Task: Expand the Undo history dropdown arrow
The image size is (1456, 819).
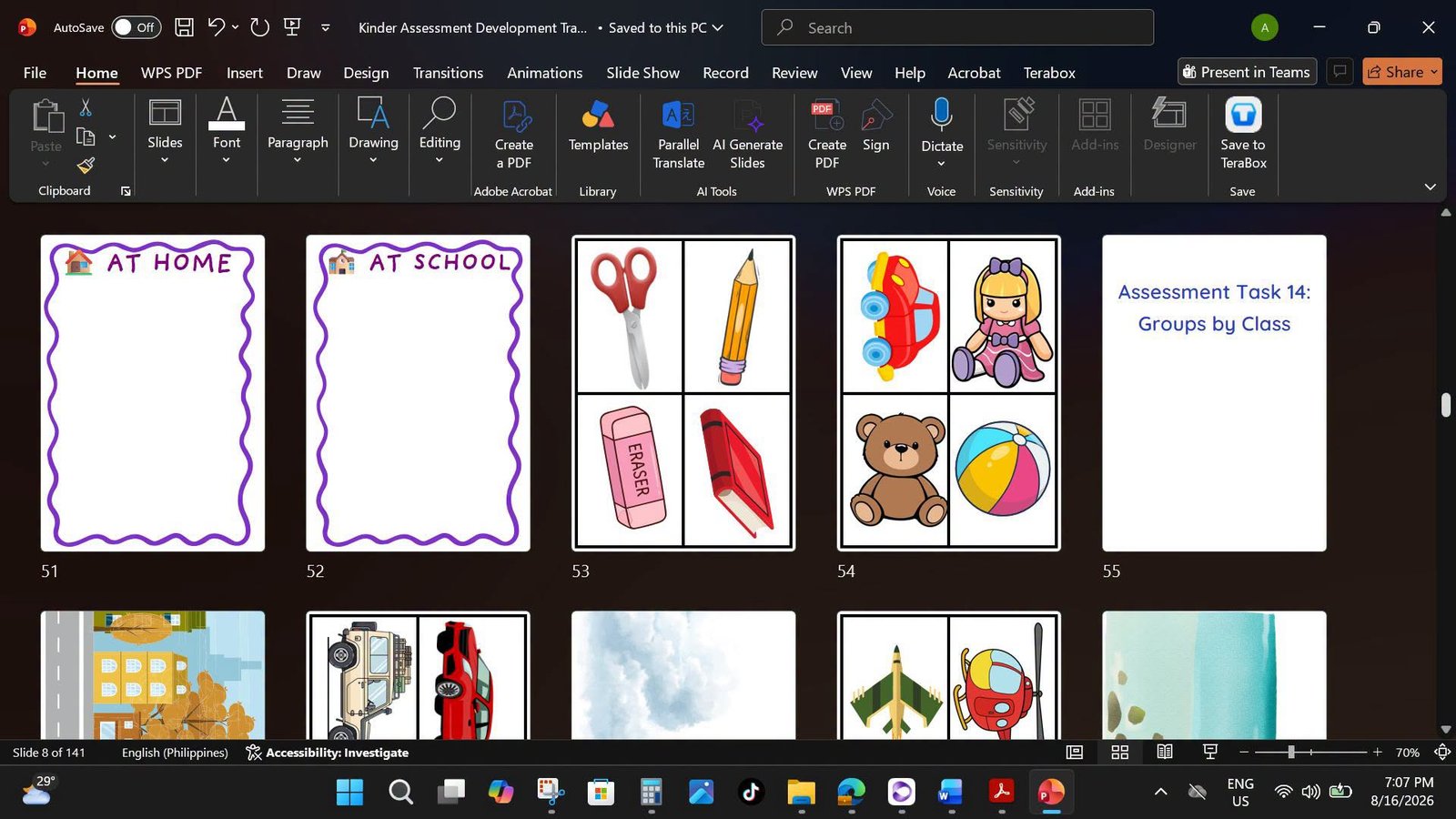Action: pyautogui.click(x=235, y=27)
